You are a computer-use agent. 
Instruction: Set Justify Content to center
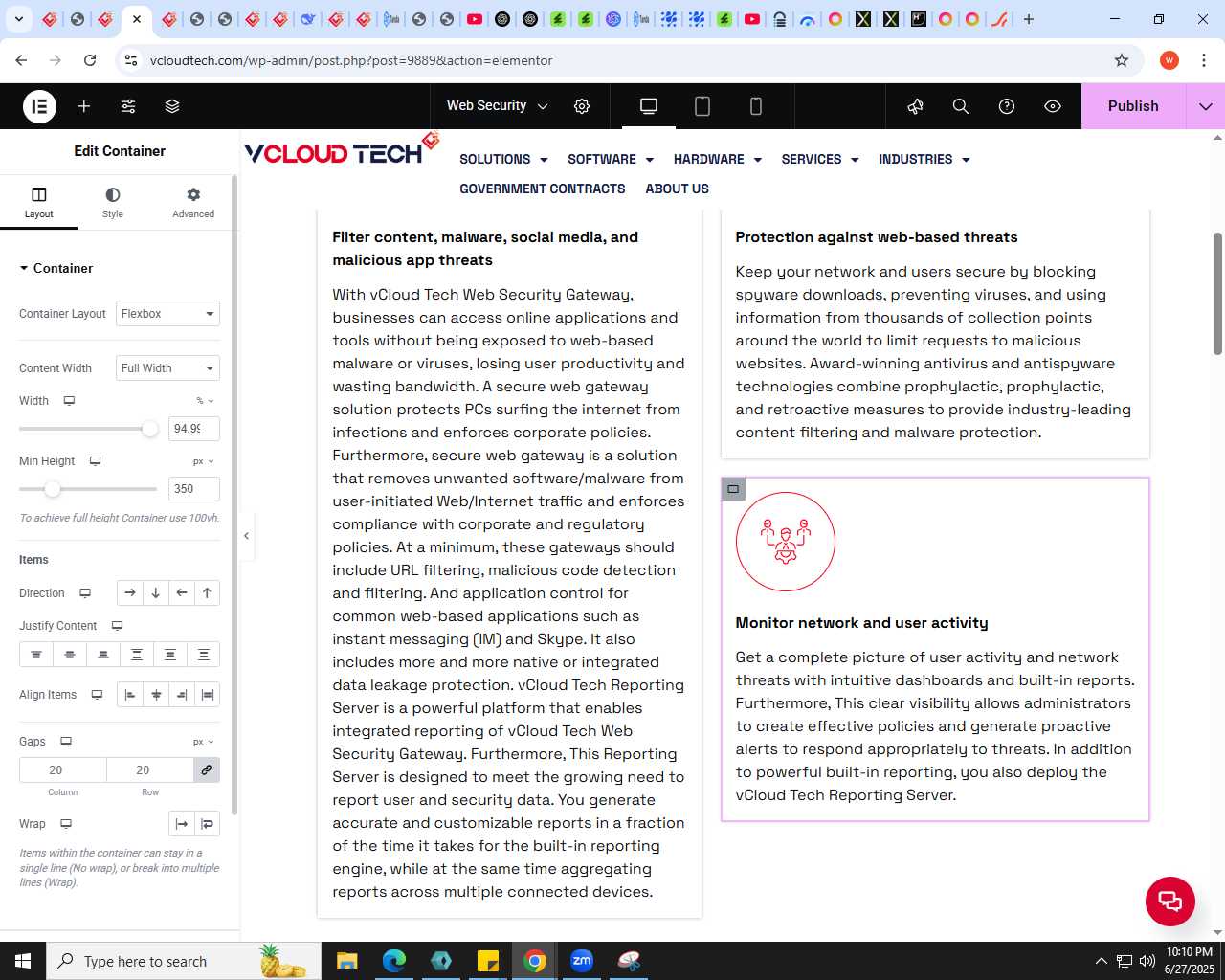[x=70, y=655]
